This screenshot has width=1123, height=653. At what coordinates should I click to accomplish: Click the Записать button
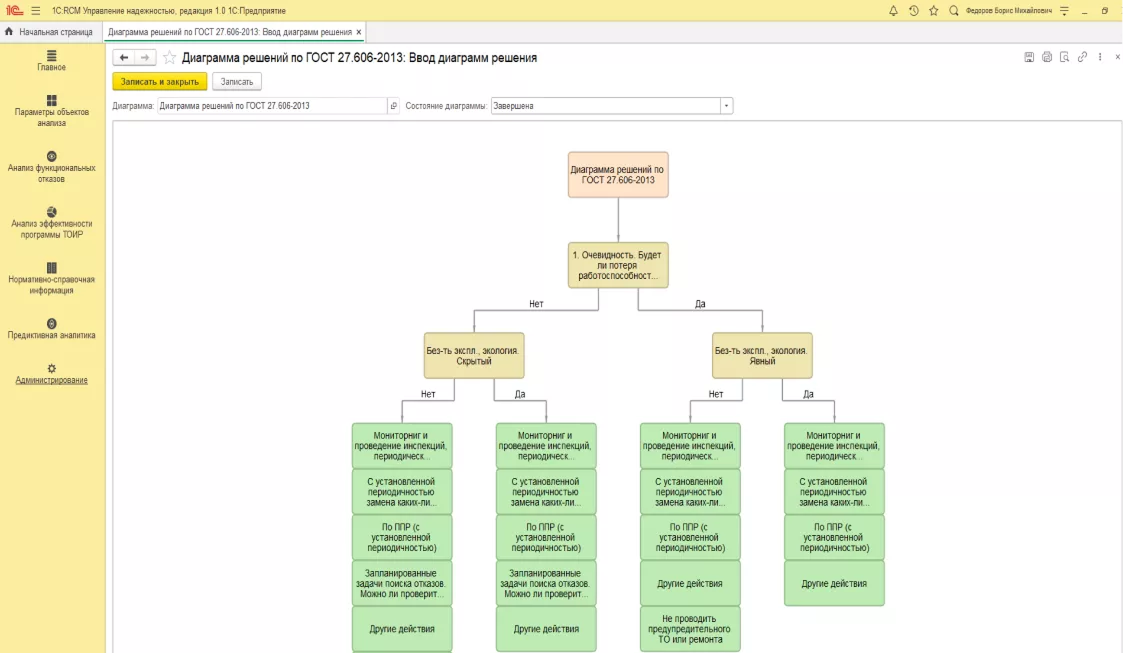point(237,82)
